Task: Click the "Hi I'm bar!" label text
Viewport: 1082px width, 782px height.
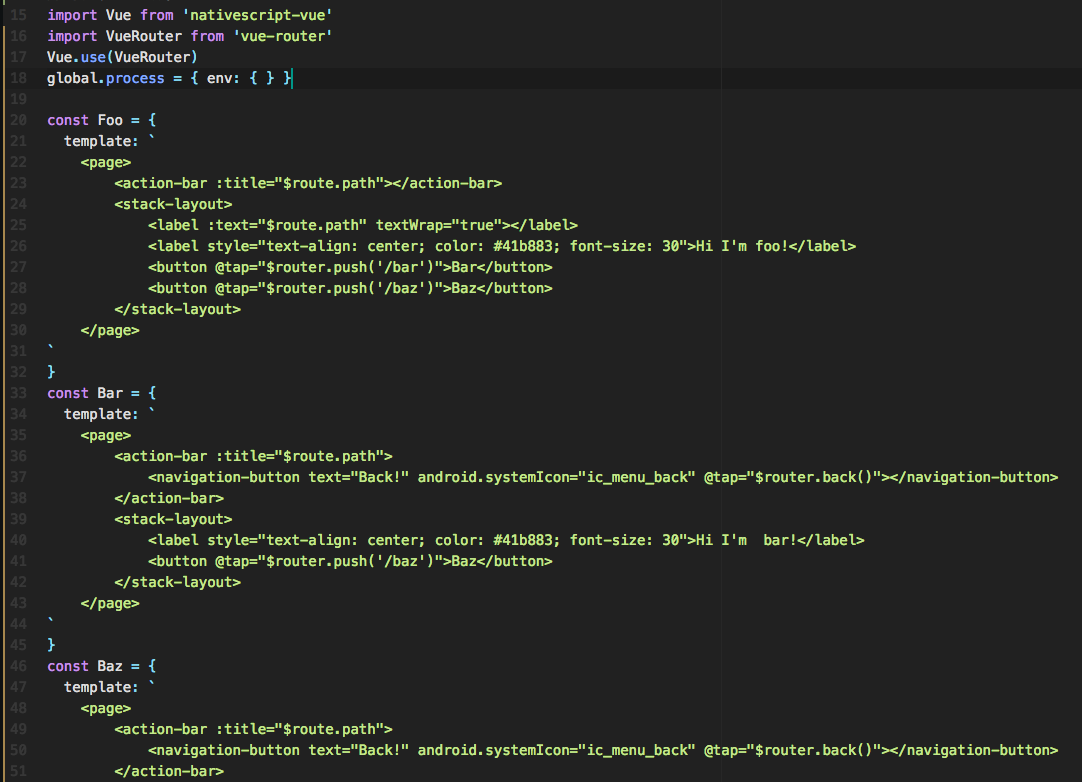Action: point(746,540)
